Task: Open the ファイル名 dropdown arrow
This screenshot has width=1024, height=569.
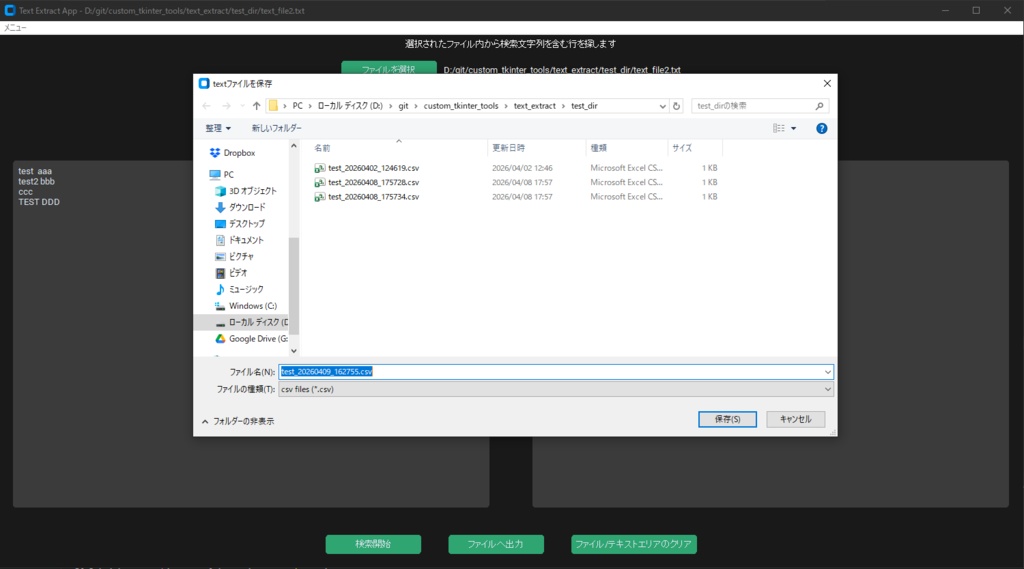Action: (827, 372)
